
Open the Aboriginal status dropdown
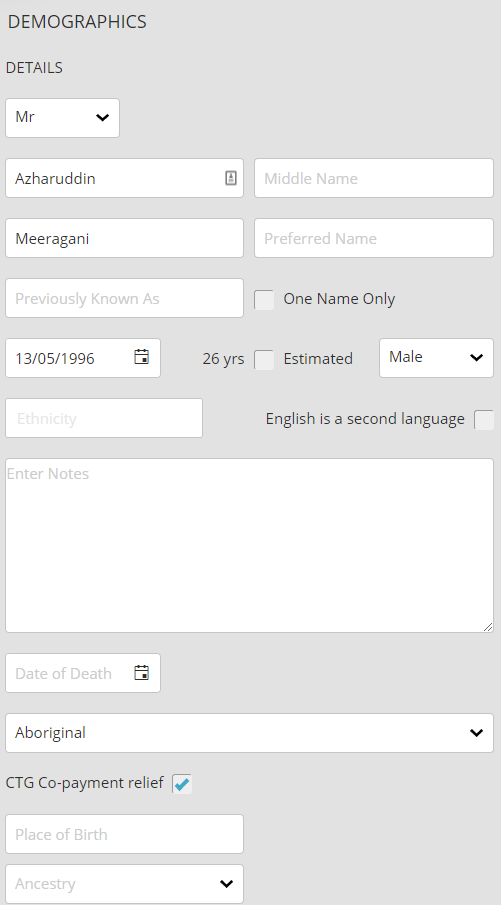249,733
